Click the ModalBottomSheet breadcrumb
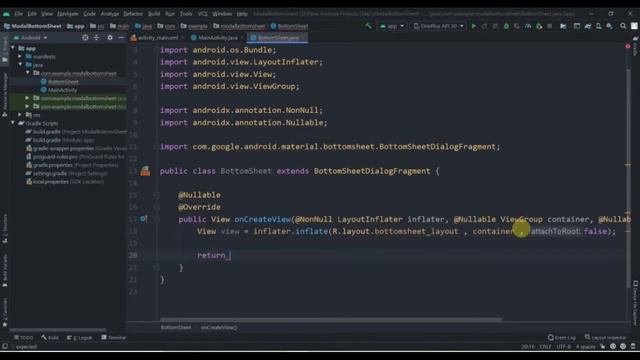Screen dimensions: 640x360 tap(33, 26)
